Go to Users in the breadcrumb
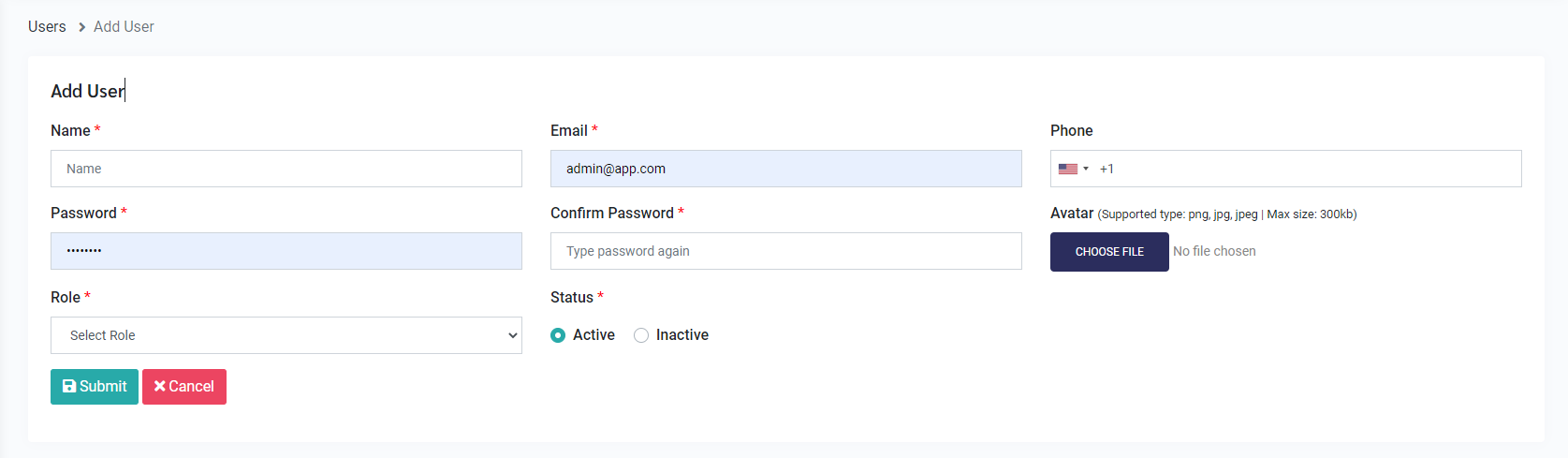 (x=47, y=27)
